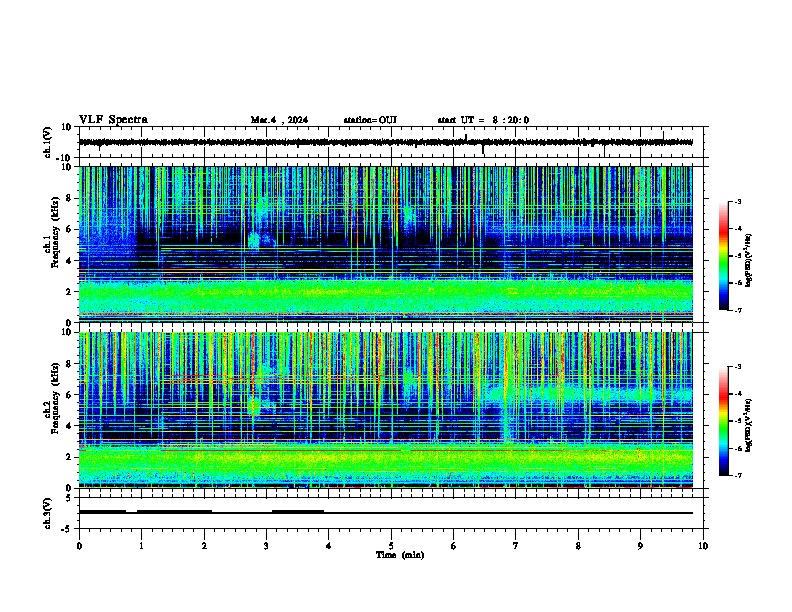Click the "station=OUI" header label
This screenshot has width=792, height=612.
click(370, 120)
